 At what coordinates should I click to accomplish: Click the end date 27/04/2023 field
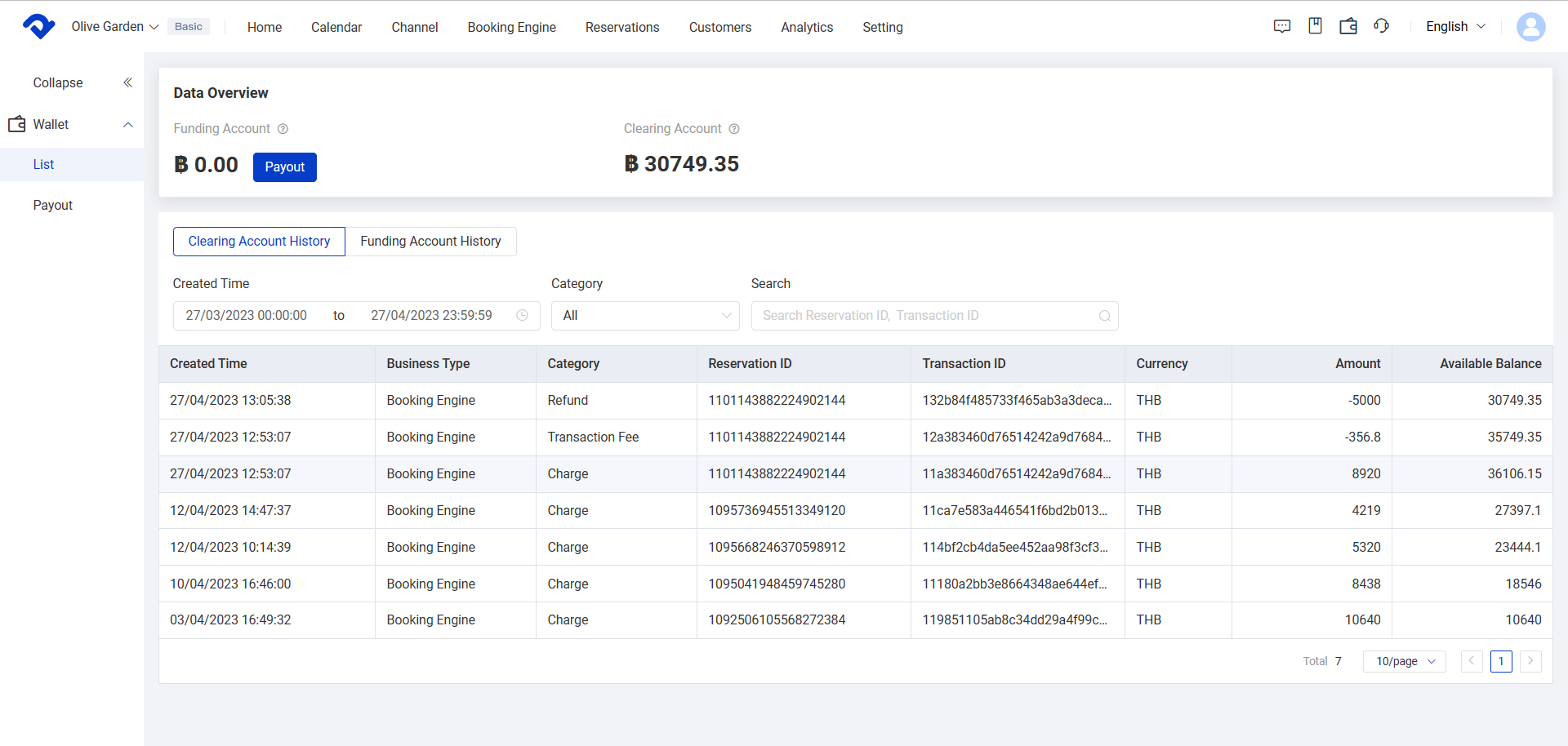point(431,316)
